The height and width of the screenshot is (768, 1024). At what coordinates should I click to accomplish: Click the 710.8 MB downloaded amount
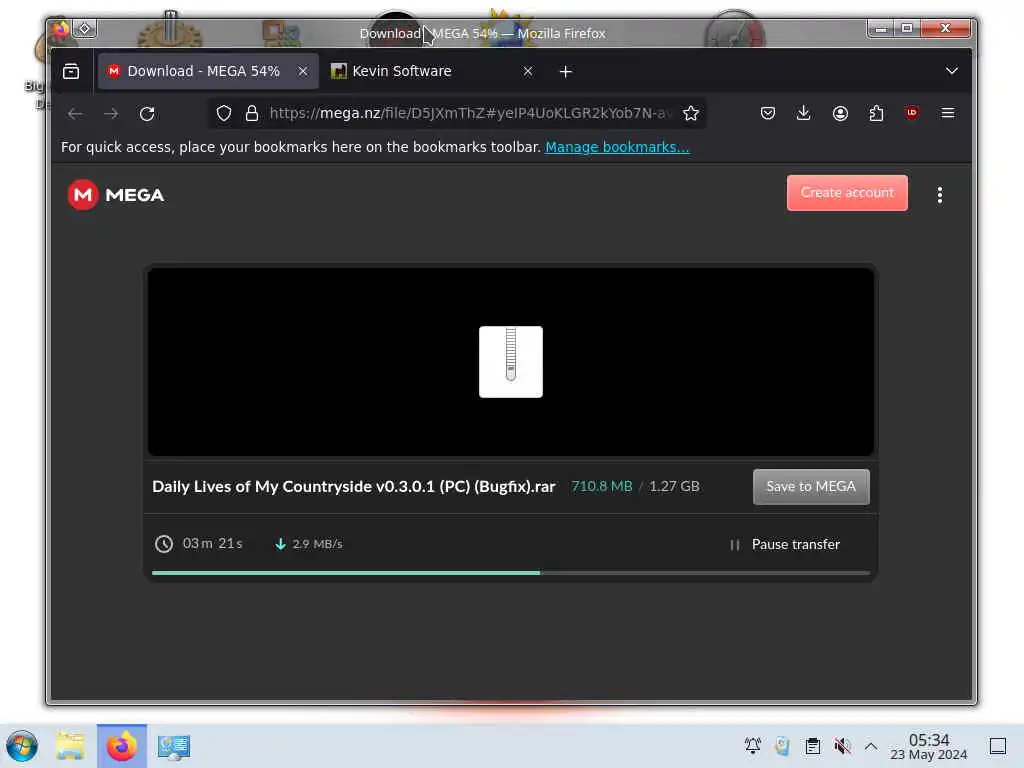[601, 487]
